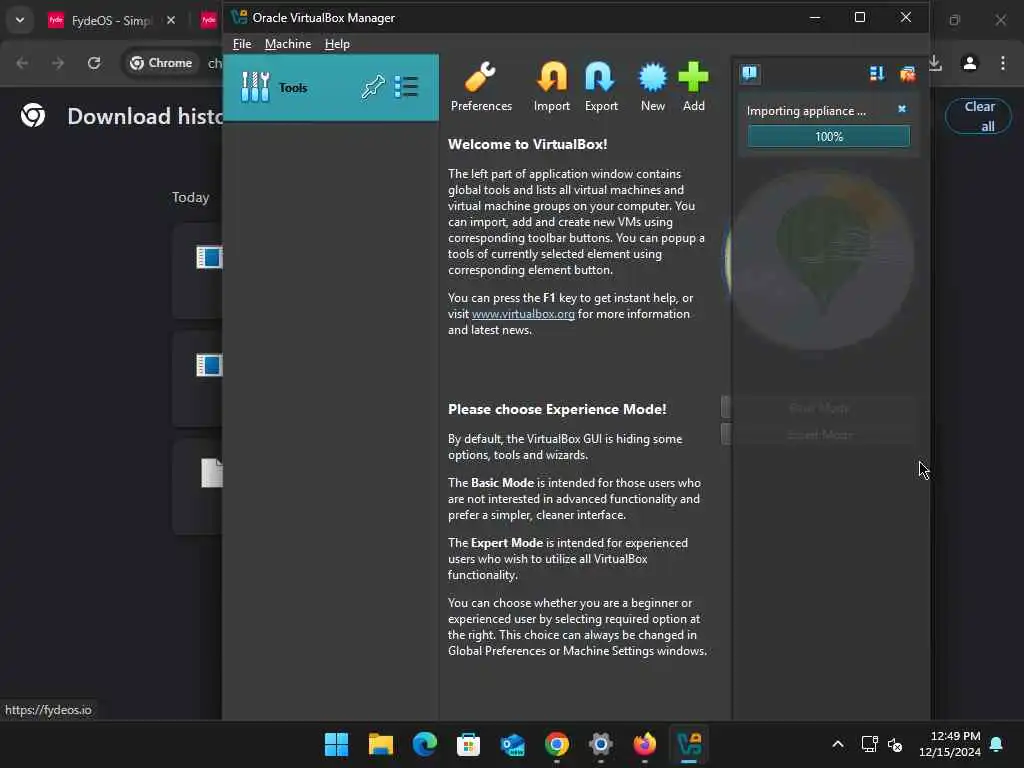
Task: Open Settings from the taskbar
Action: 600,744
